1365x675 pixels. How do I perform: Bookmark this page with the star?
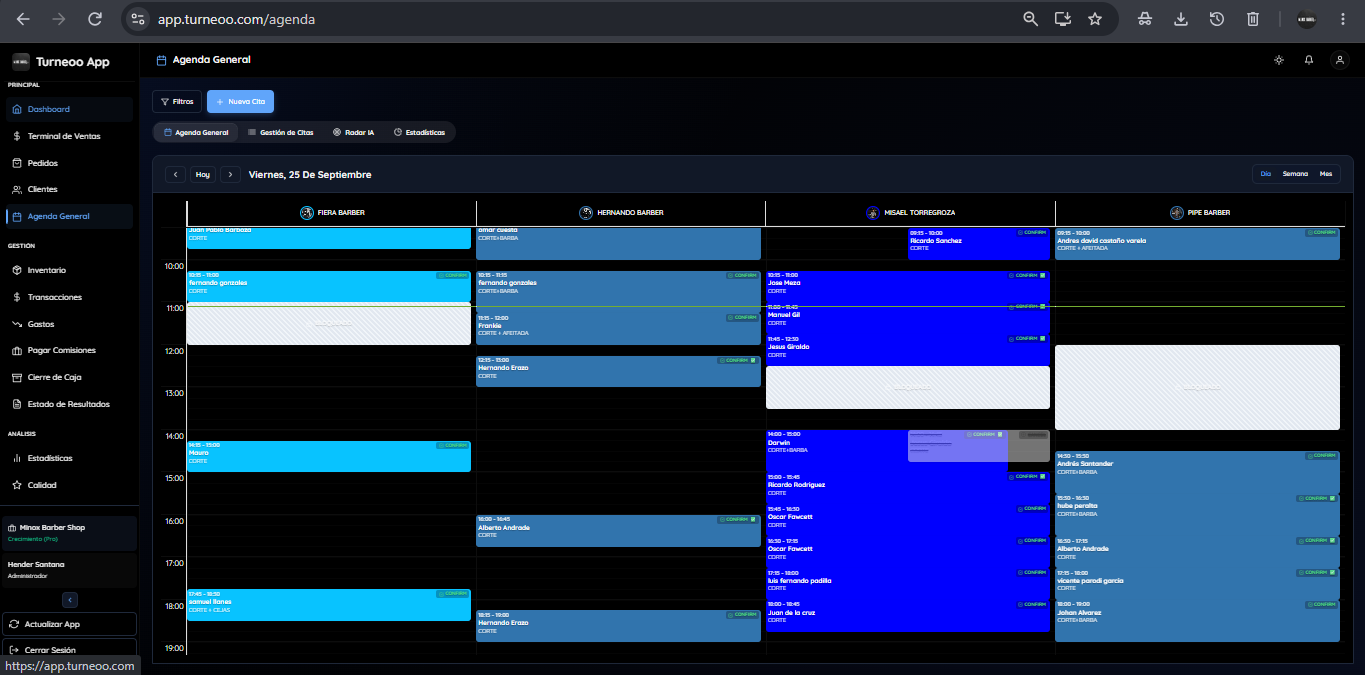point(1095,19)
